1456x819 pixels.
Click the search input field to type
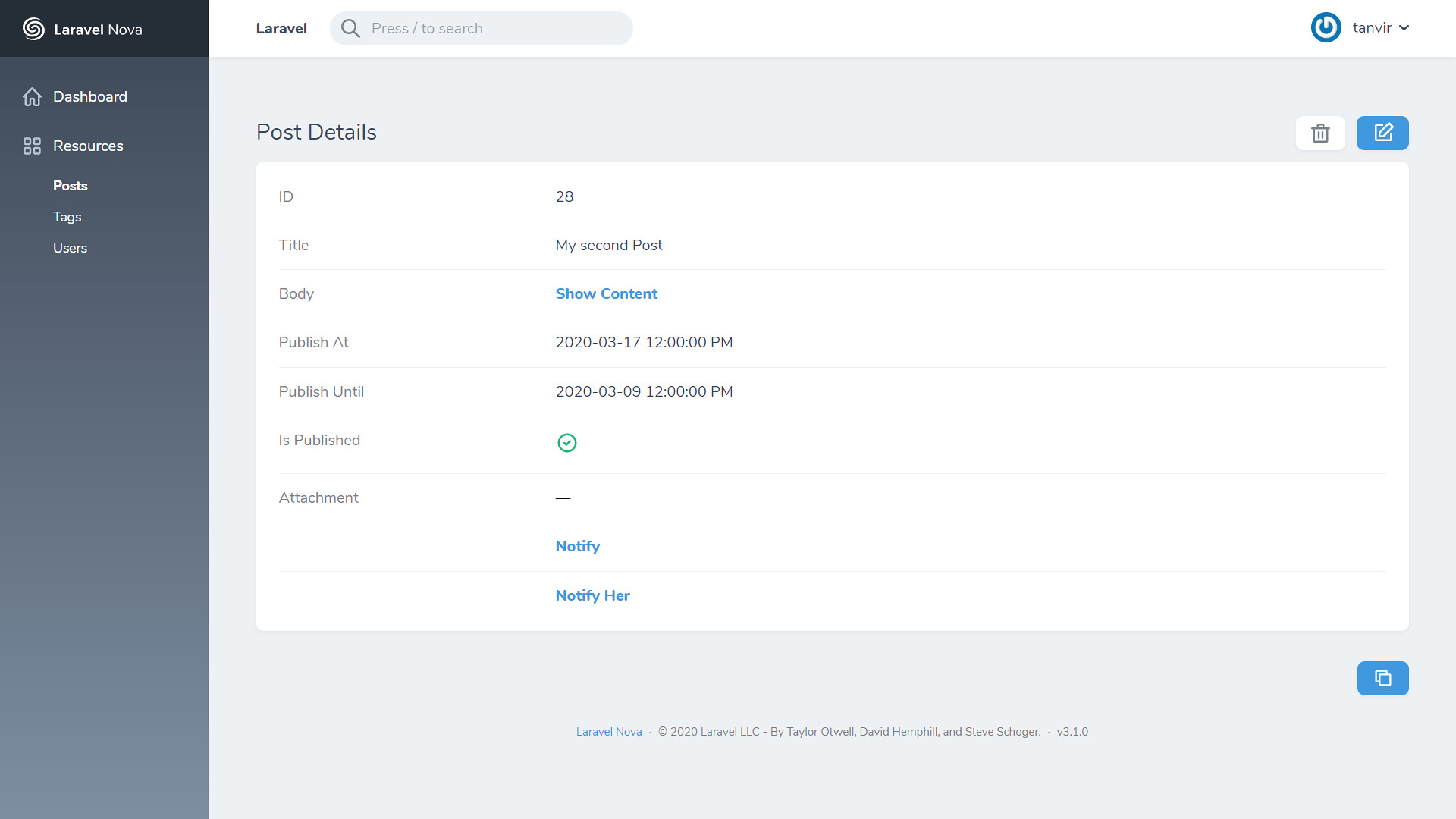[481, 28]
